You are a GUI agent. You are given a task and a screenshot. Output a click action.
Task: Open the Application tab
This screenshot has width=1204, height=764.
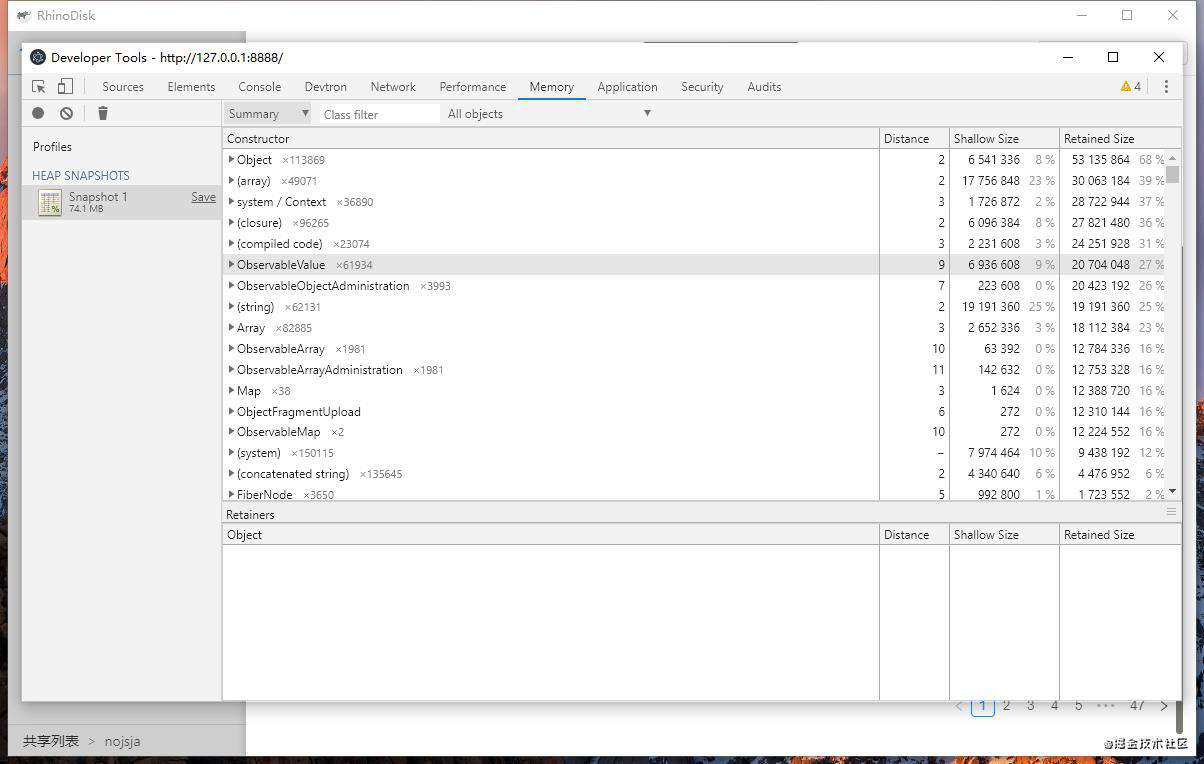point(627,87)
